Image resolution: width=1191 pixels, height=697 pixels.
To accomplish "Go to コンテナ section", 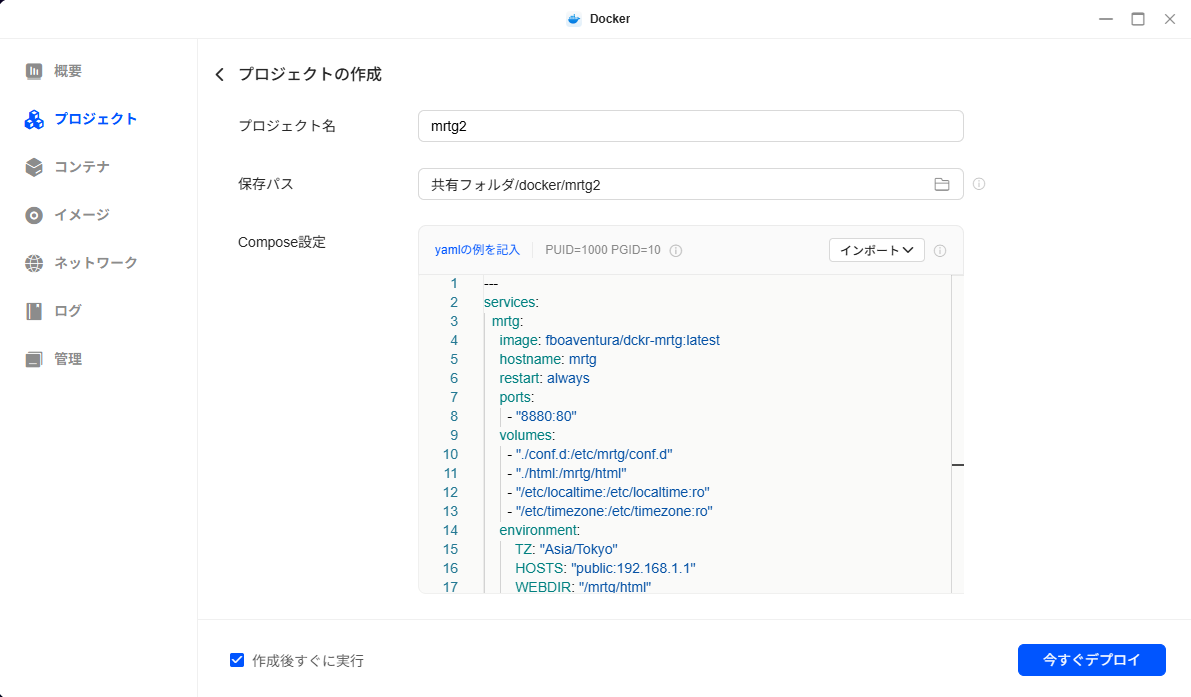I will coord(82,167).
